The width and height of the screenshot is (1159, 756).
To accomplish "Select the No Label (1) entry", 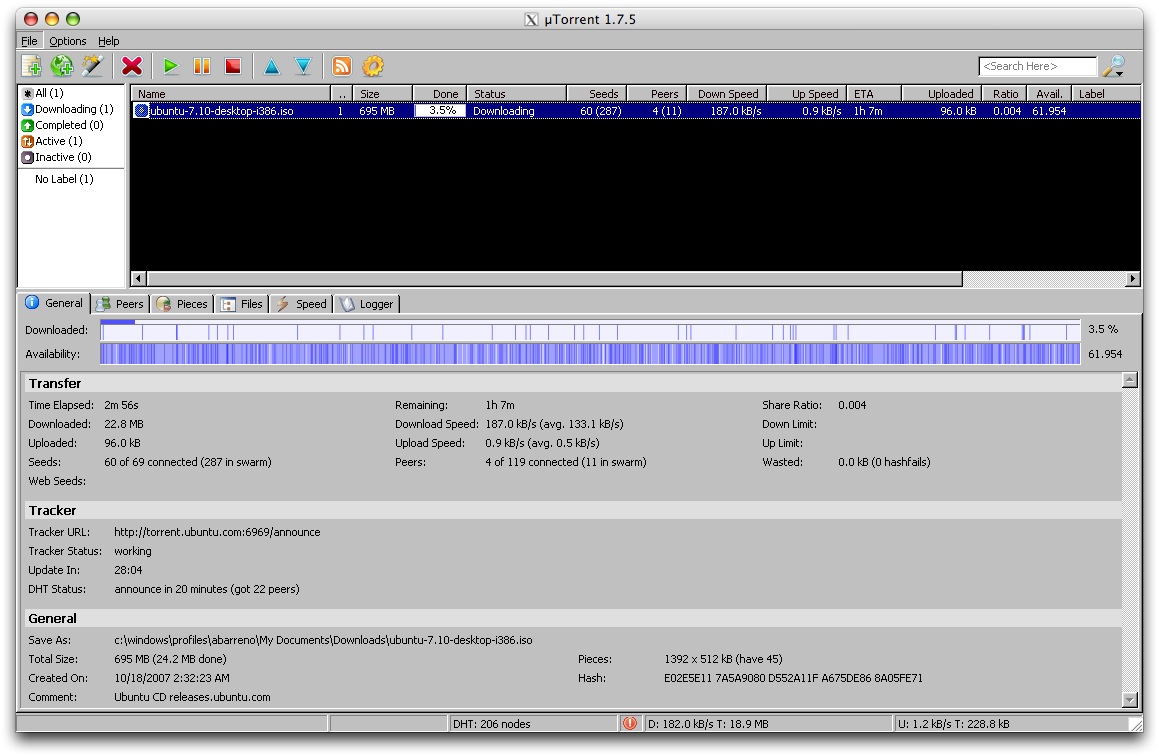I will tap(64, 180).
